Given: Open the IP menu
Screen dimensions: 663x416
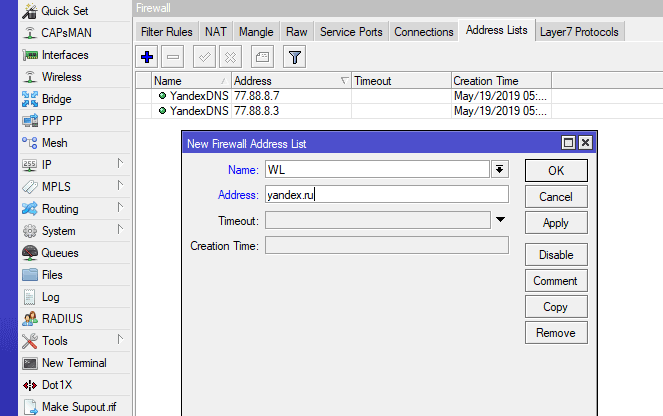Looking at the screenshot, I should click(75, 164).
